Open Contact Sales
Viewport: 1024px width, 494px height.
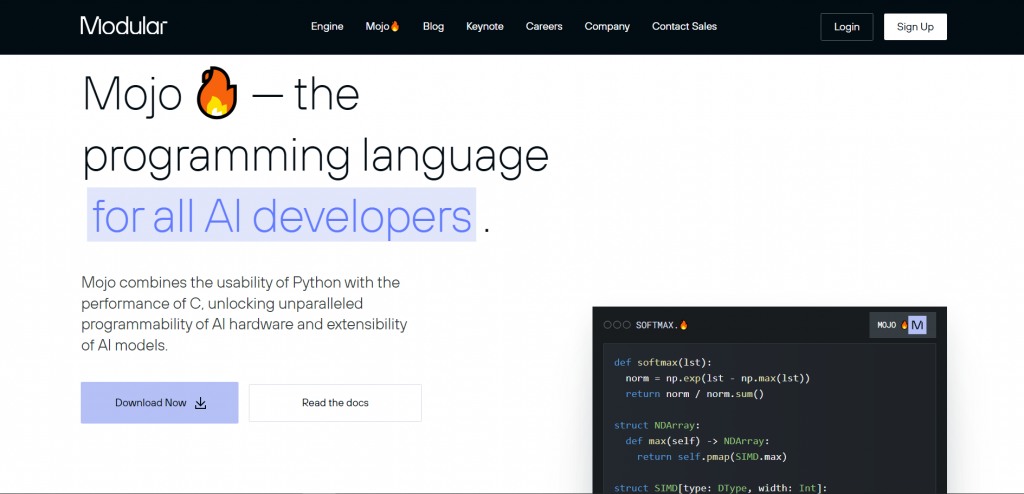click(x=684, y=27)
